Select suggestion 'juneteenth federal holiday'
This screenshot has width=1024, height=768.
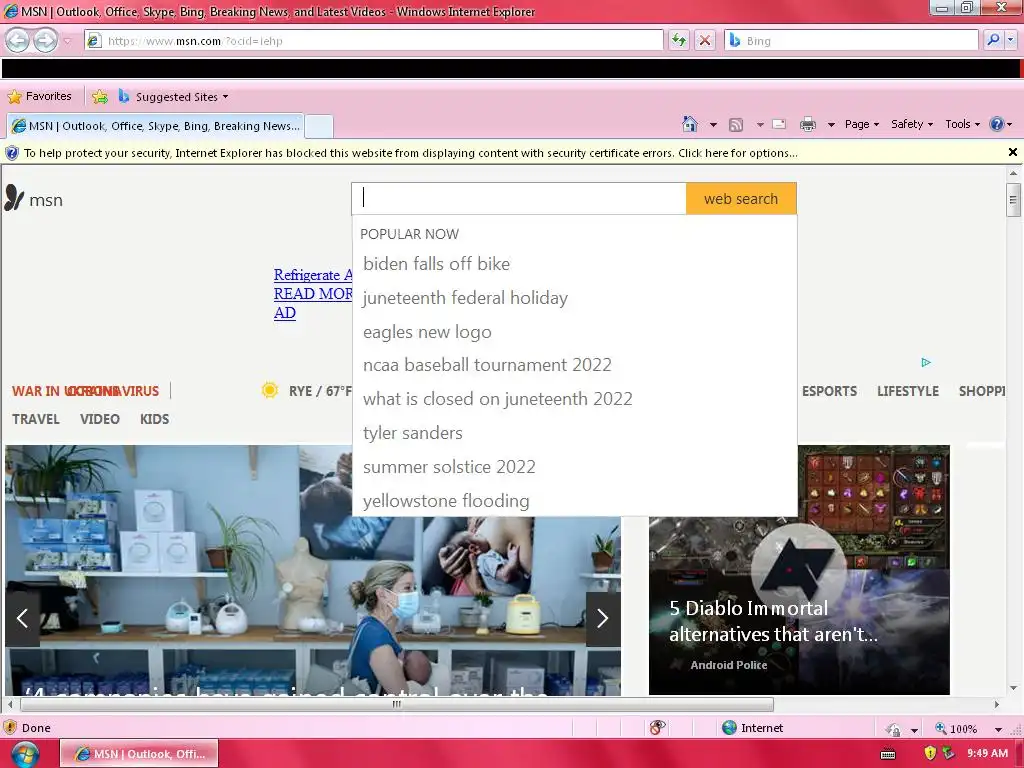click(x=465, y=298)
